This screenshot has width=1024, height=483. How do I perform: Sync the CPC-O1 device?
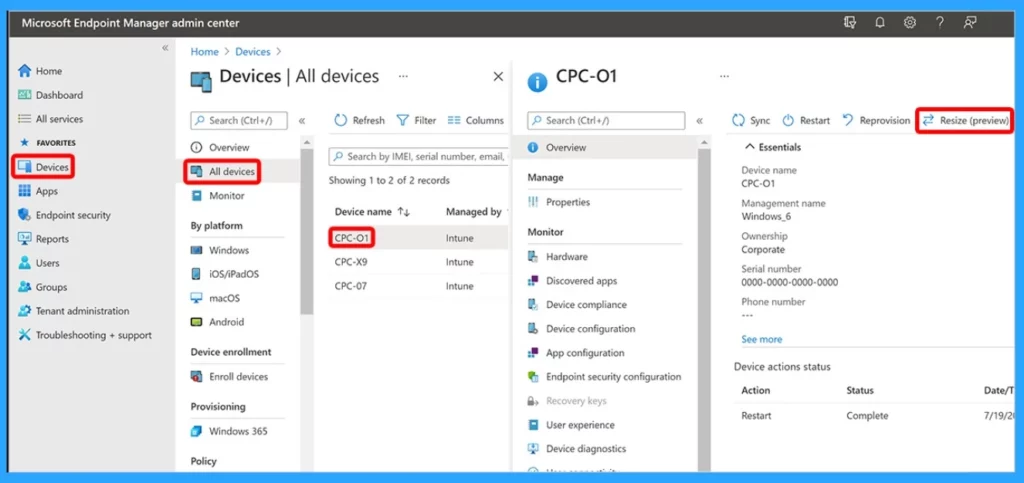tap(751, 121)
